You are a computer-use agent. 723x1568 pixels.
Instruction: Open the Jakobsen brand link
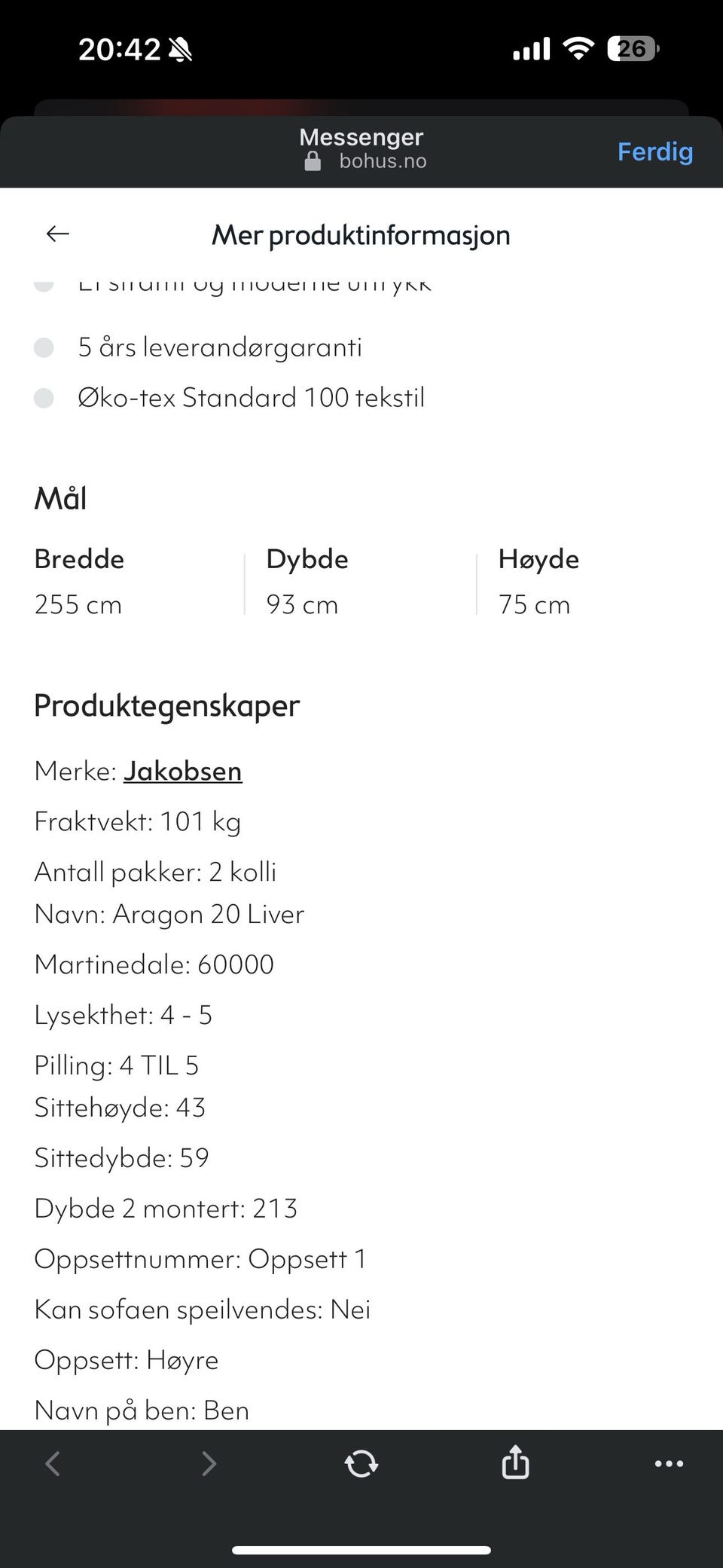click(182, 771)
